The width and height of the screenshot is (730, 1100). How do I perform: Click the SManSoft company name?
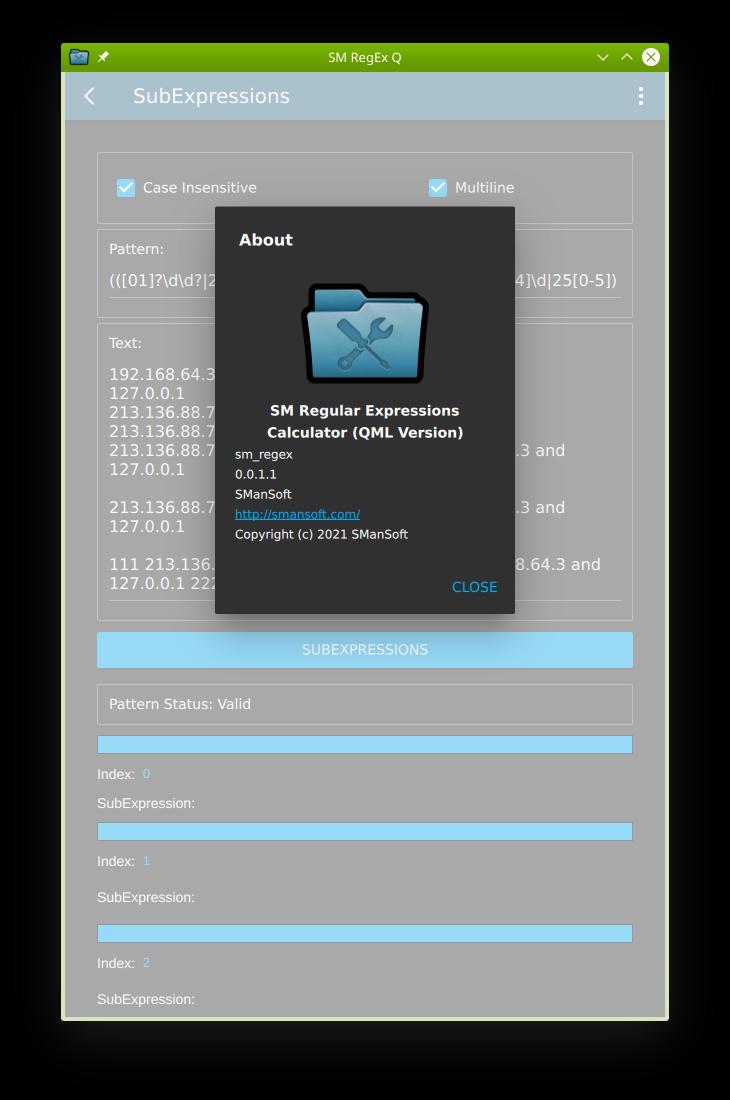[263, 495]
